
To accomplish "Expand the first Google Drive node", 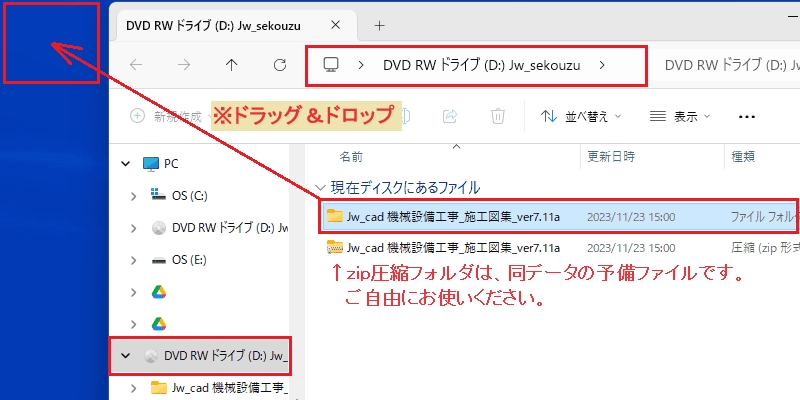I will coord(134,292).
